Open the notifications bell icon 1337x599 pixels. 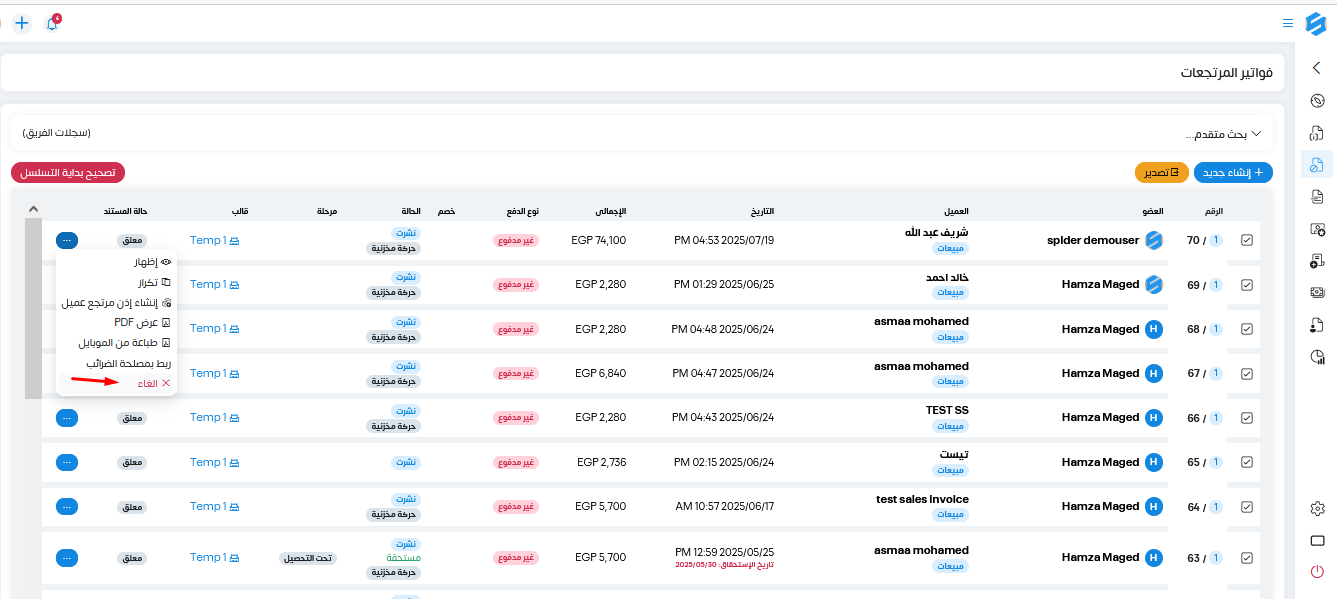(52, 22)
